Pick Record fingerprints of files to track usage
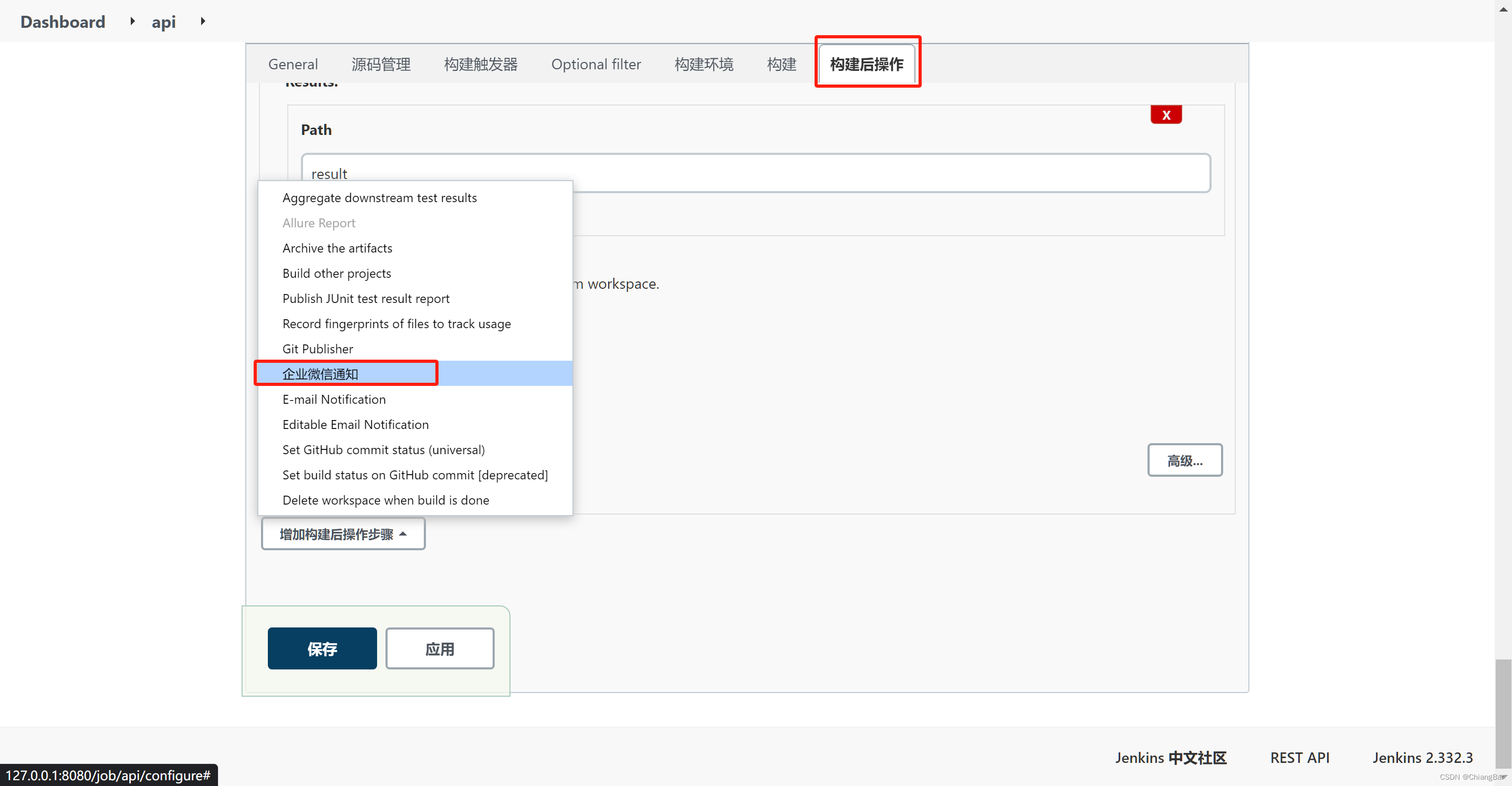This screenshot has width=1512, height=786. pos(415,324)
